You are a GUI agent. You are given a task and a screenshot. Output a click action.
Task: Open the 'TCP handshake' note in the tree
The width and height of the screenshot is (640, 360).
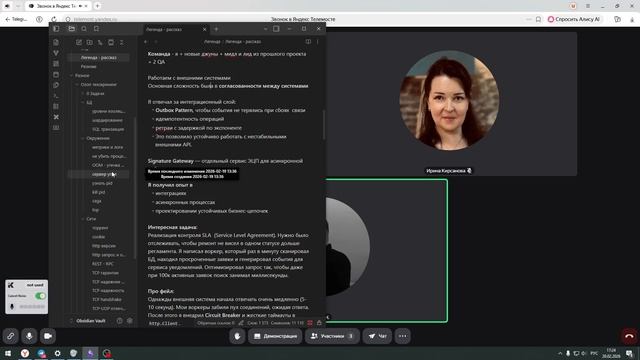106,300
